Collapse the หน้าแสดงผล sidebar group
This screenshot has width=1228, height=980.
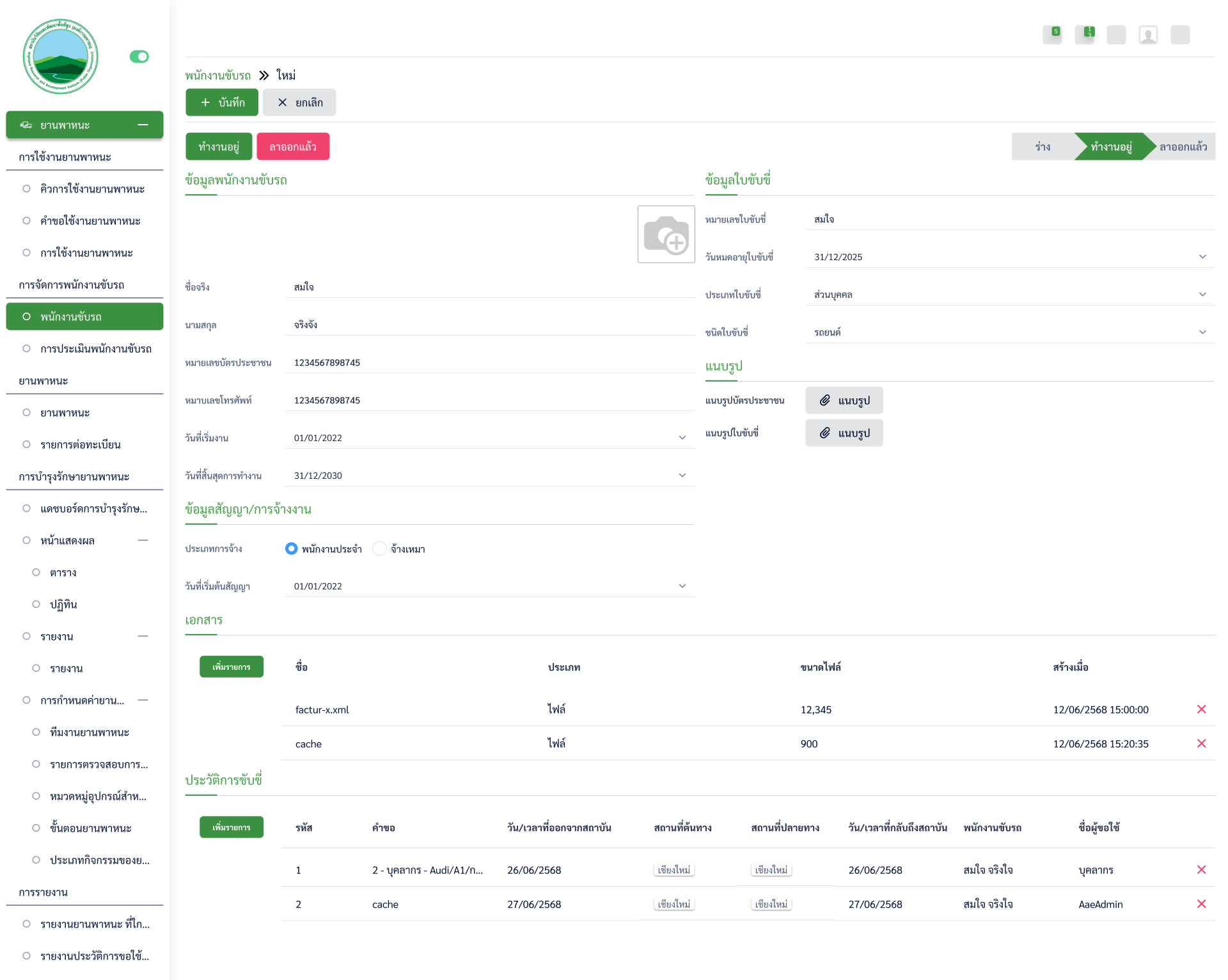click(143, 540)
